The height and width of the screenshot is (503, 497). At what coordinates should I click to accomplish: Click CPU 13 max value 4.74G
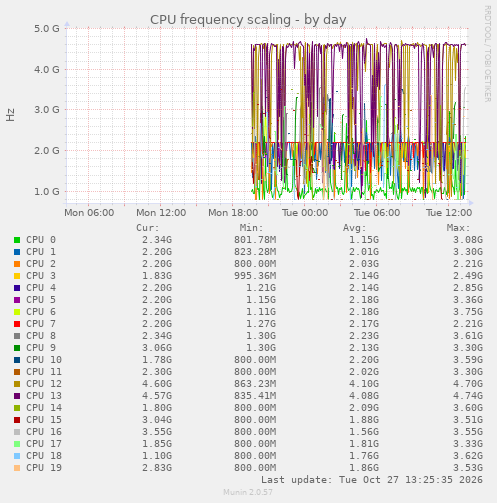[468, 396]
